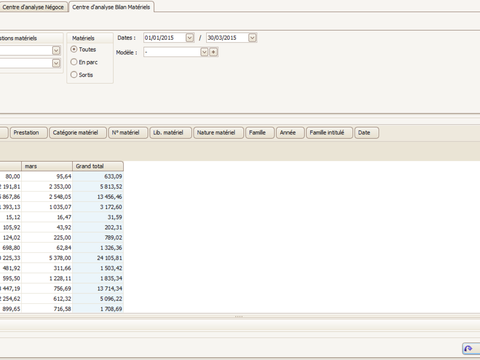480x360 pixels.
Task: Click the refresh arrow icon bottom right
Action: click(x=468, y=349)
